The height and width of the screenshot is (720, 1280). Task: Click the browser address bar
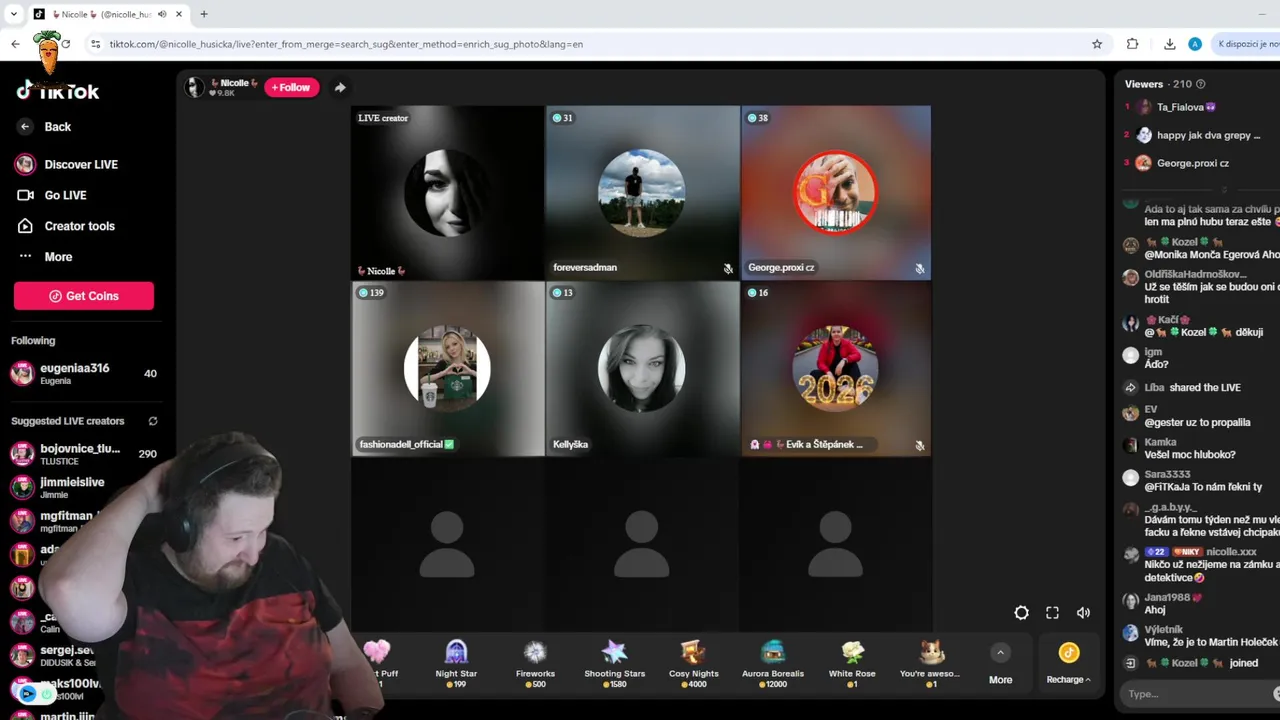590,44
